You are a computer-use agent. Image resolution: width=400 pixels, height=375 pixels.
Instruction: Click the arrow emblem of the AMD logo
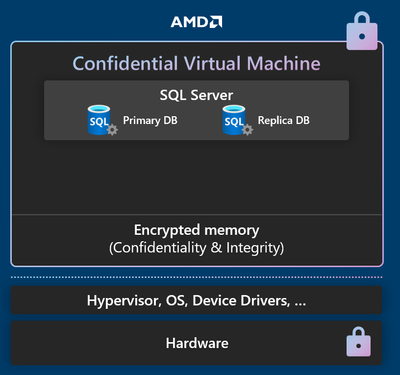pos(216,22)
